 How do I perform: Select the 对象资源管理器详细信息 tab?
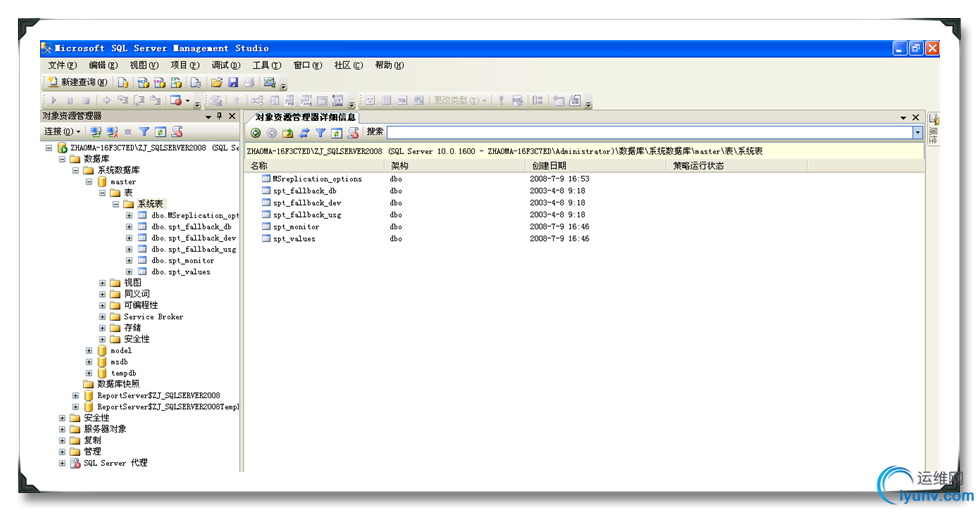[305, 117]
